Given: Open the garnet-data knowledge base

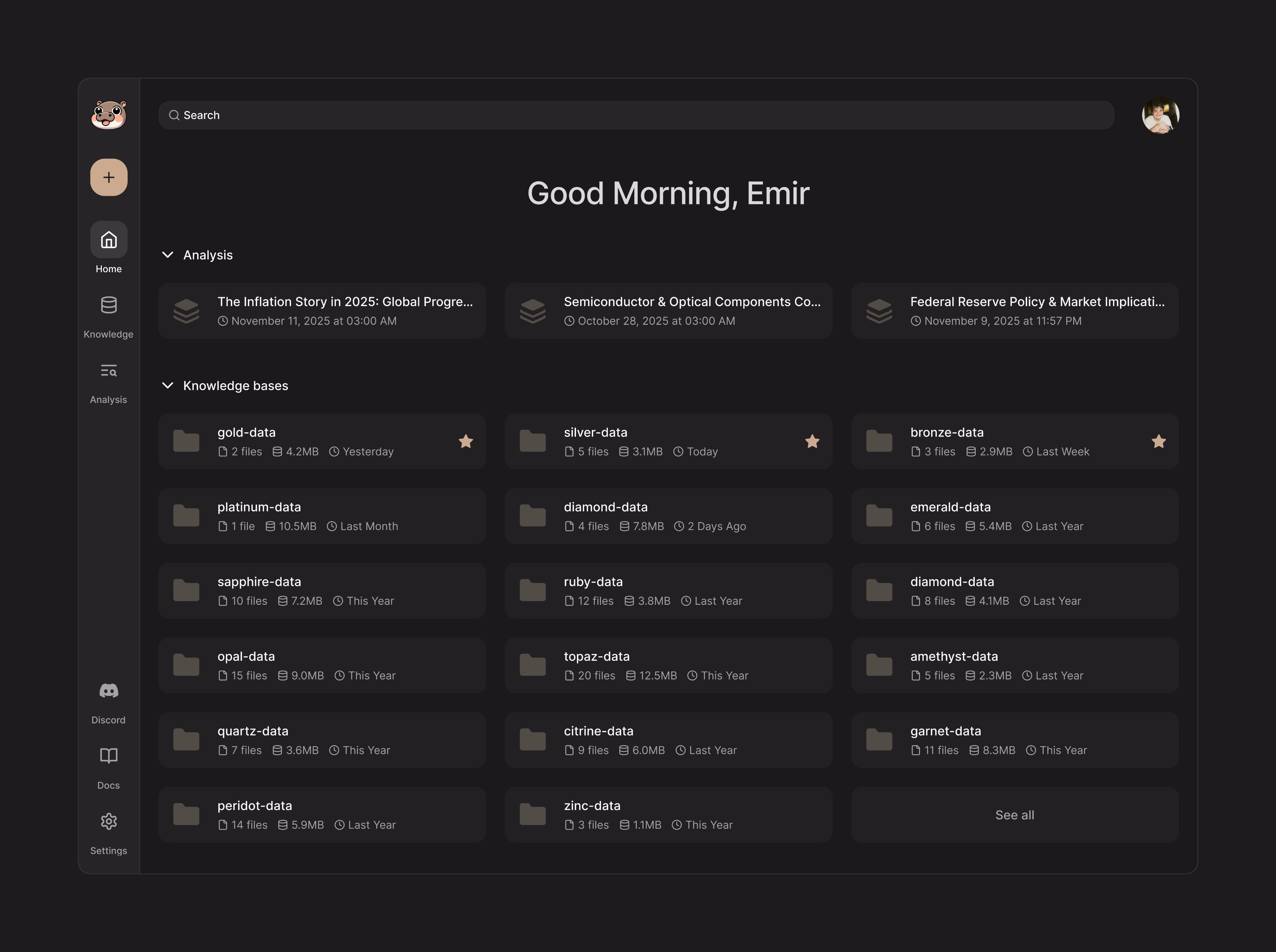Looking at the screenshot, I should coord(1015,740).
